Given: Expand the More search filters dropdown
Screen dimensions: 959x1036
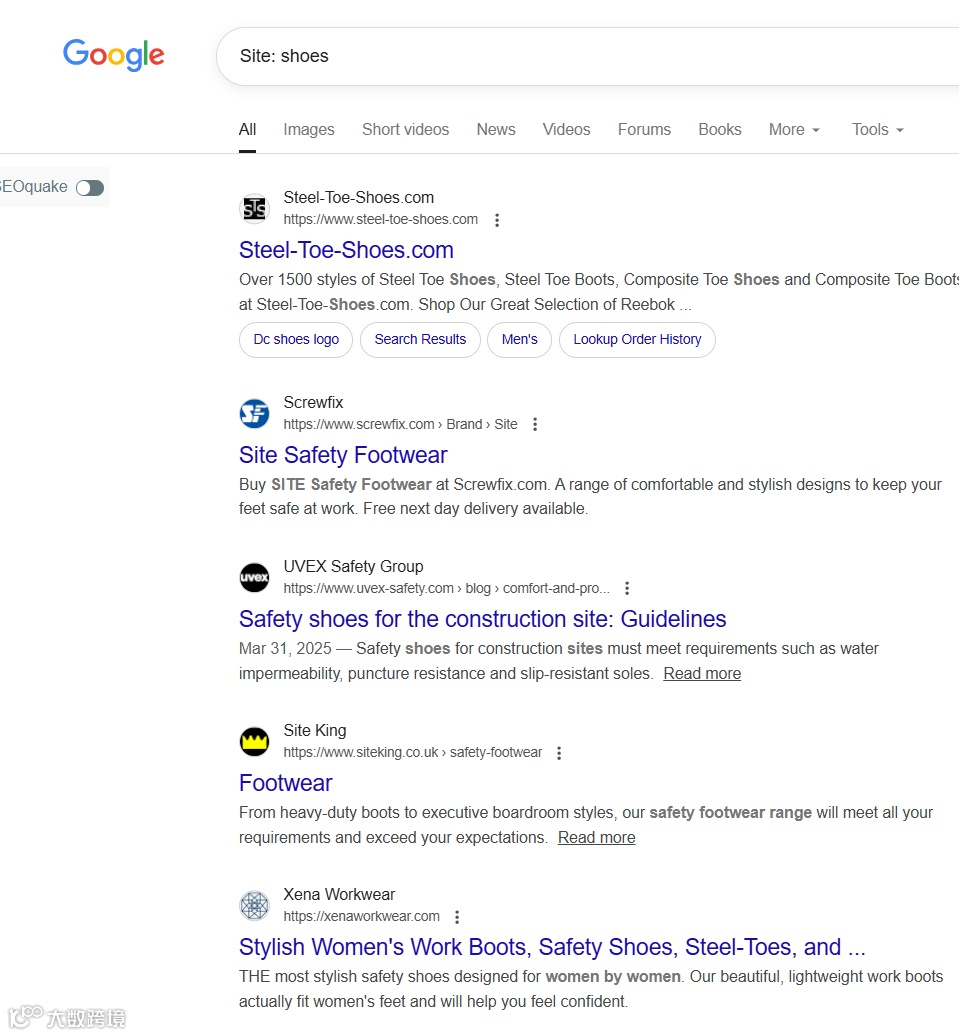Looking at the screenshot, I should coord(794,130).
